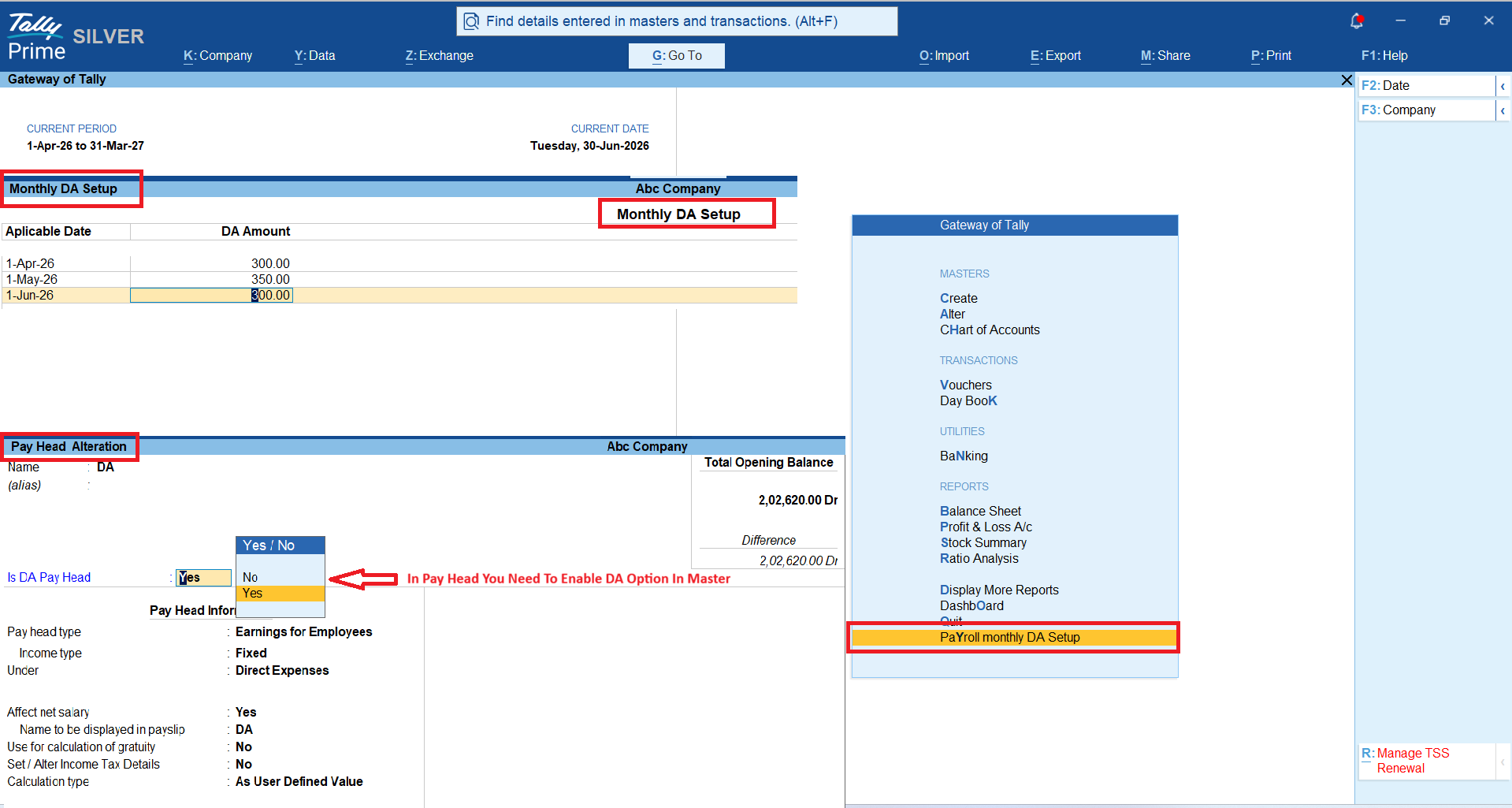This screenshot has height=808, width=1512.
Task: Expand the F2: Date chevron
Action: (x=1503, y=86)
